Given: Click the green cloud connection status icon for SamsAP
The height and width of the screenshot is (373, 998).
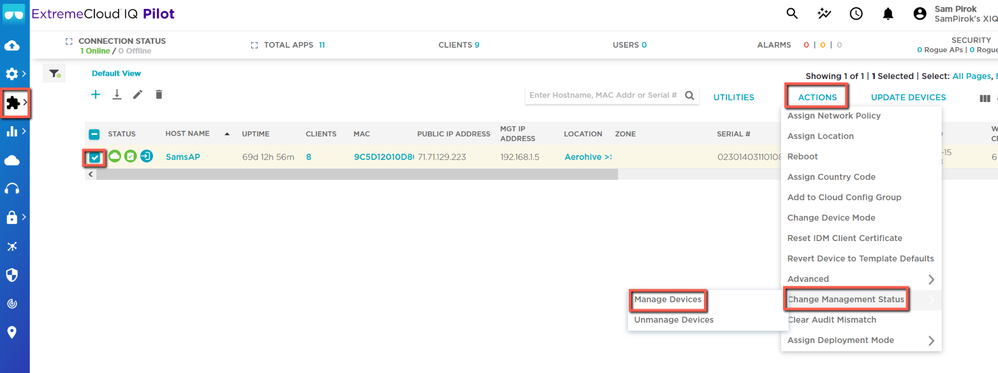Looking at the screenshot, I should pyautogui.click(x=115, y=156).
